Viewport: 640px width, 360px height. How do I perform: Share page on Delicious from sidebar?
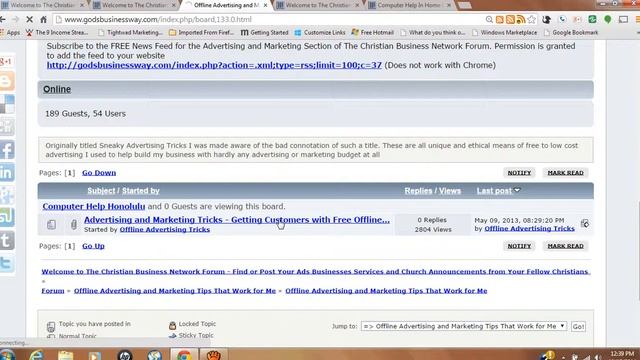coord(7,104)
